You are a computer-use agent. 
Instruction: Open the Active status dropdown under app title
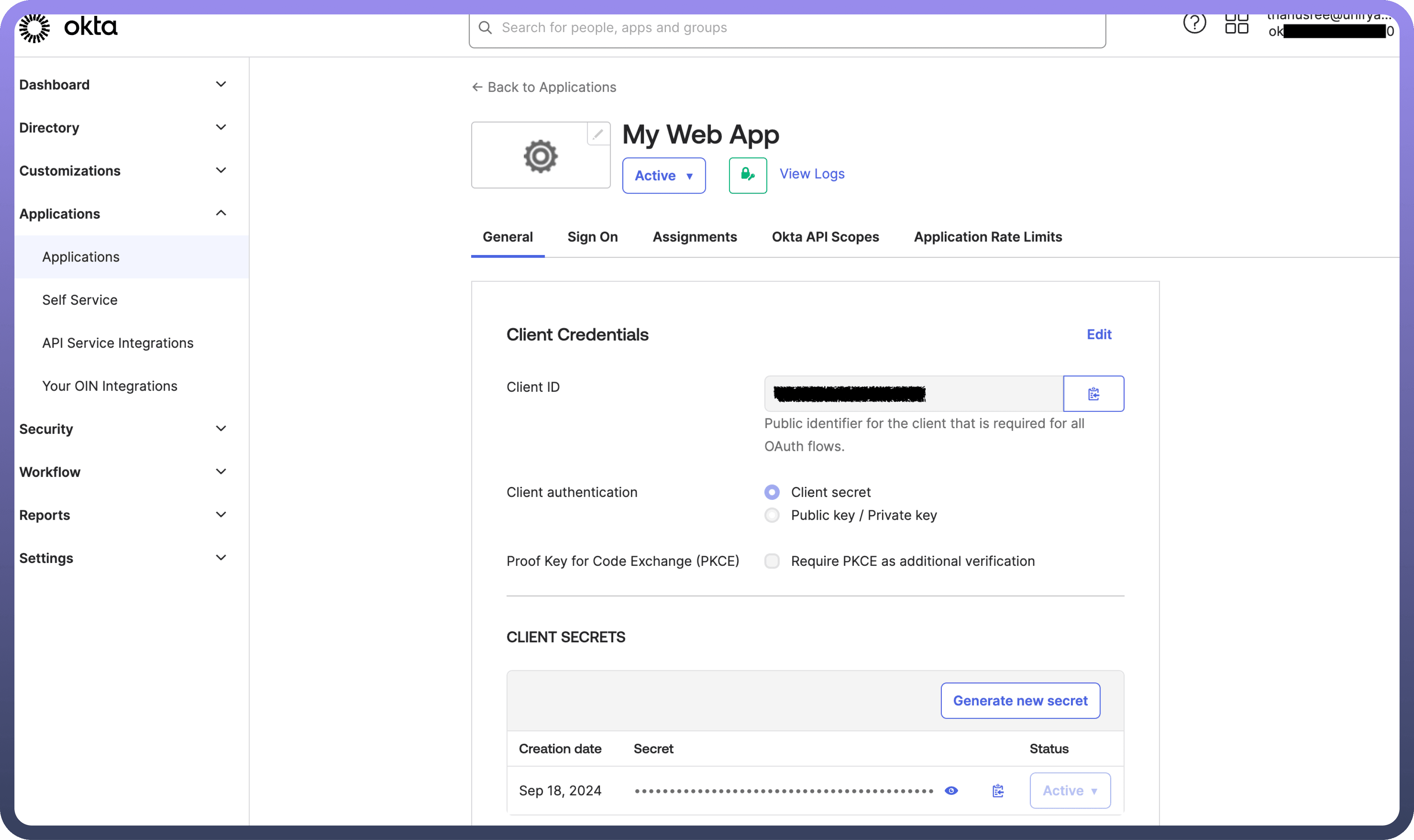663,176
